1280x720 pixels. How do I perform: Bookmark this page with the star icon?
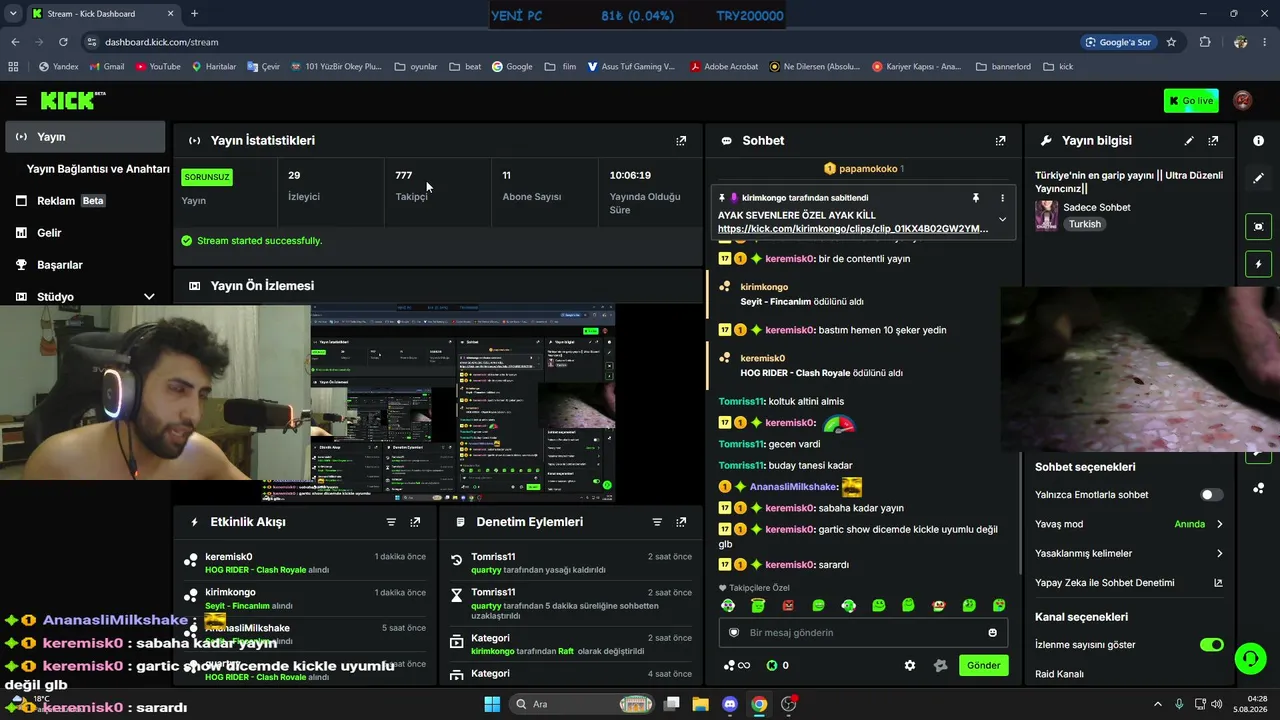click(1171, 42)
